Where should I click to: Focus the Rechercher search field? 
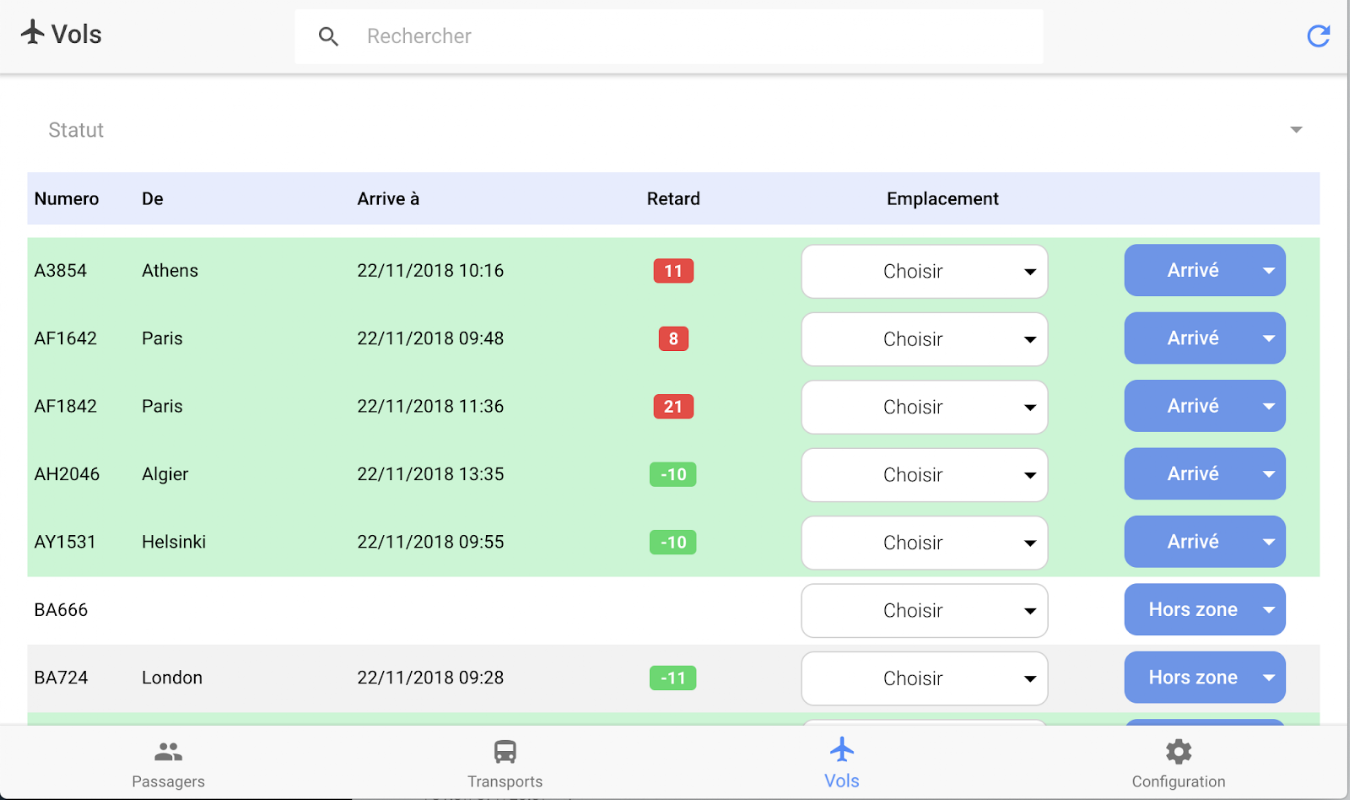pos(669,37)
